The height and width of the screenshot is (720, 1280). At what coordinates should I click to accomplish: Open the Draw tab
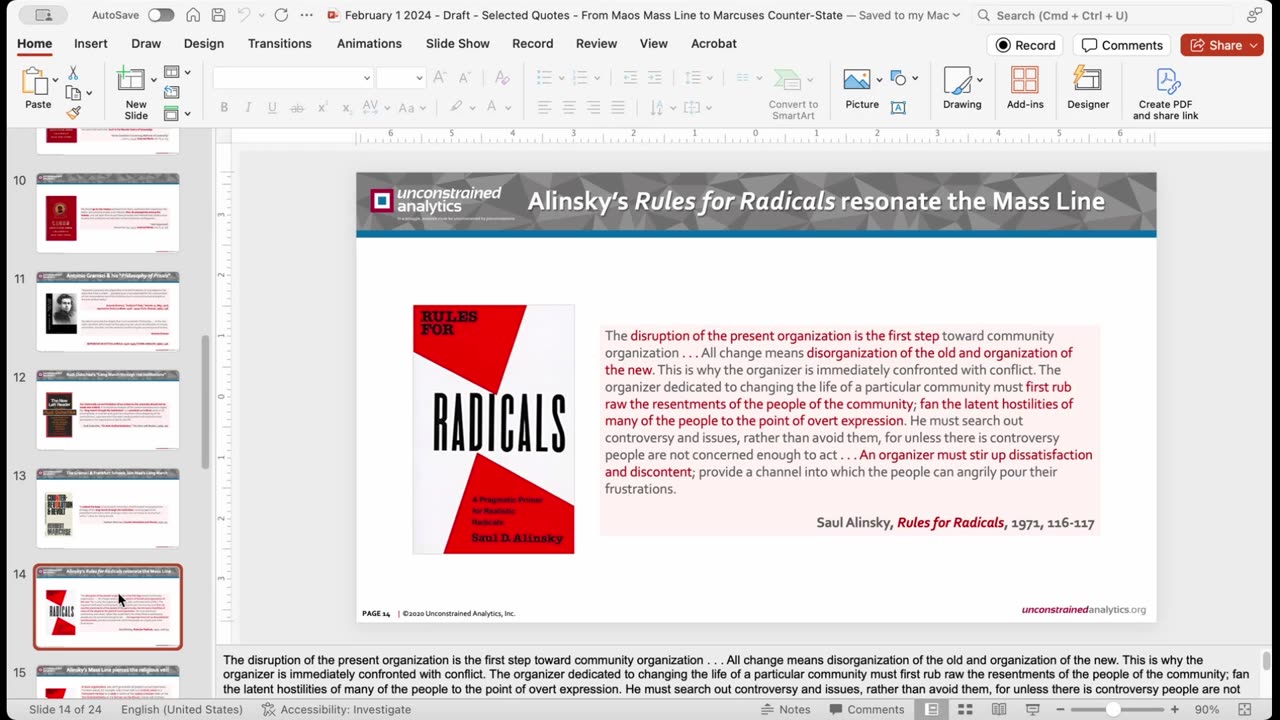[x=146, y=44]
